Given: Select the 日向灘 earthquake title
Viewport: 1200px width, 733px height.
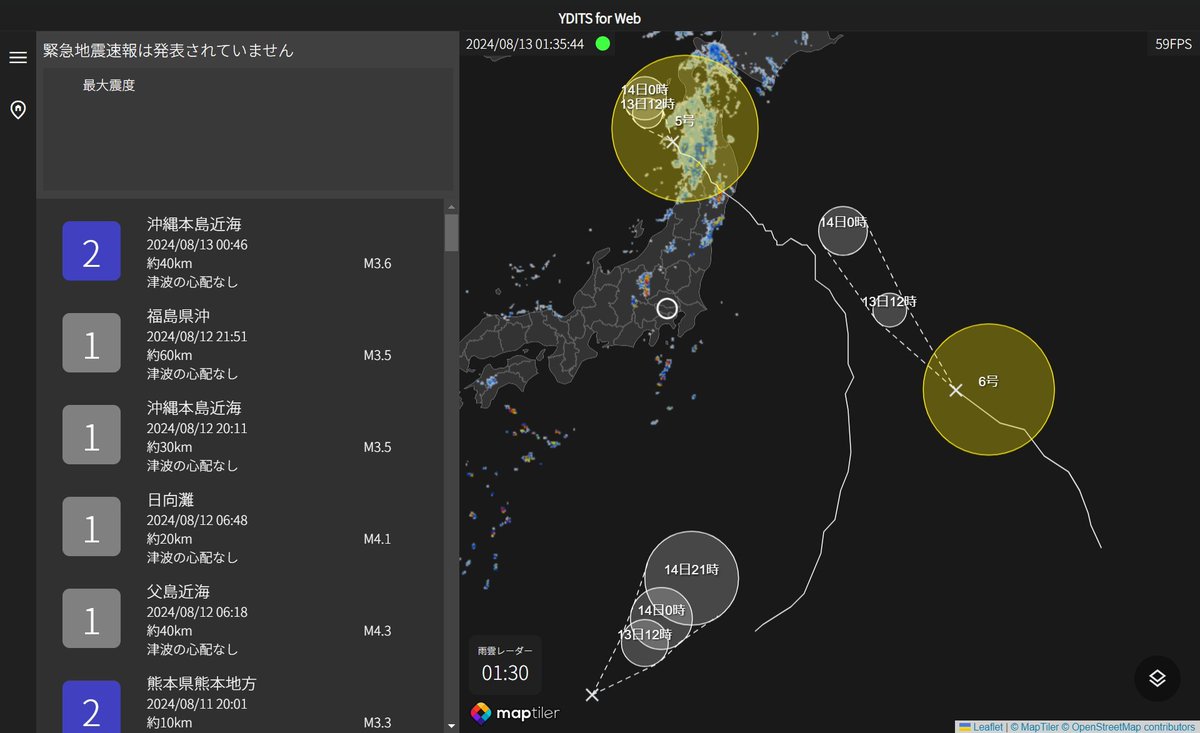Looking at the screenshot, I should click(x=170, y=500).
